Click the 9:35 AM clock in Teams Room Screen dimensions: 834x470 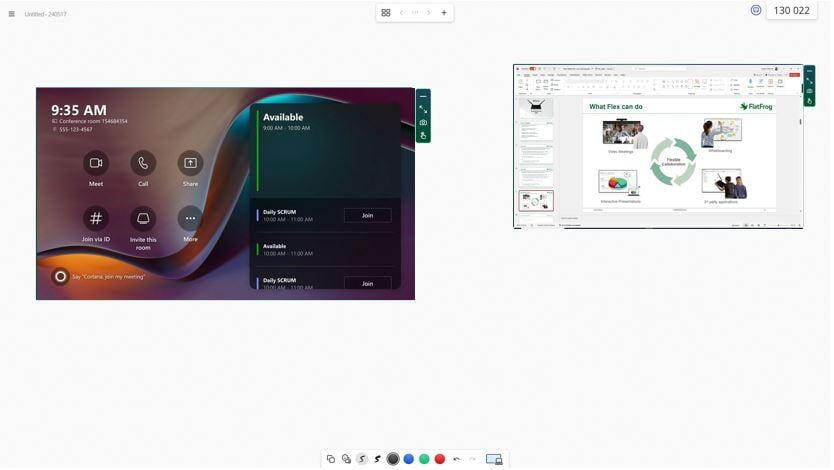(x=79, y=110)
